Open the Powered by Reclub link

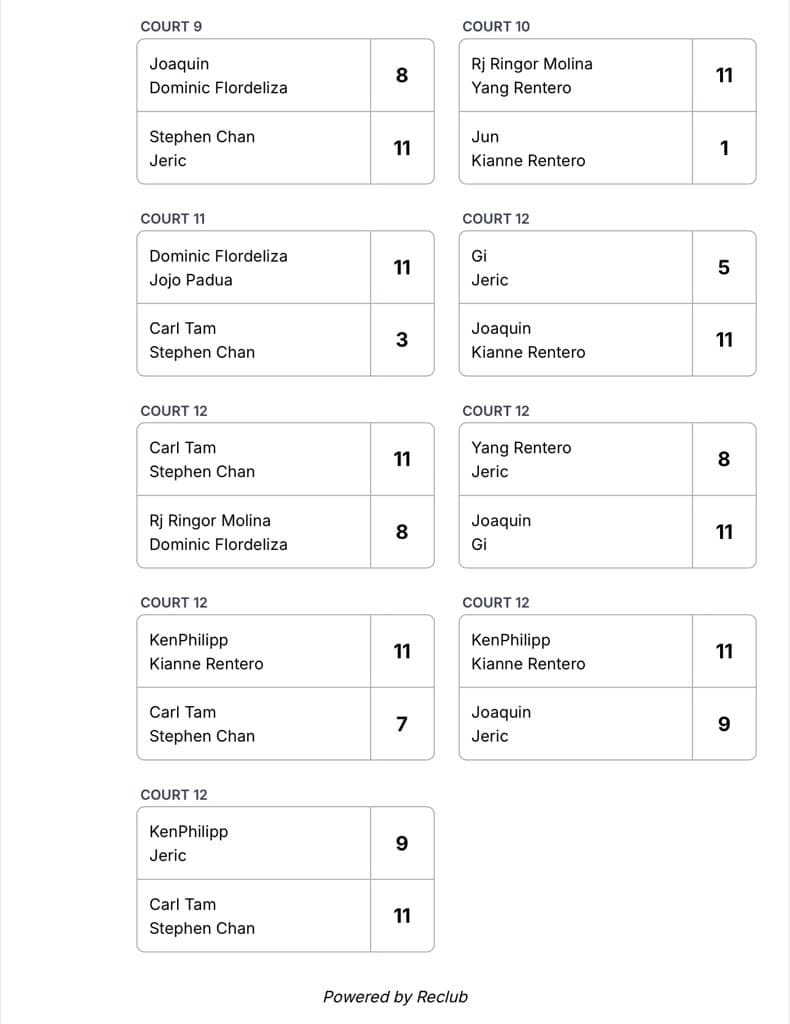tap(395, 997)
